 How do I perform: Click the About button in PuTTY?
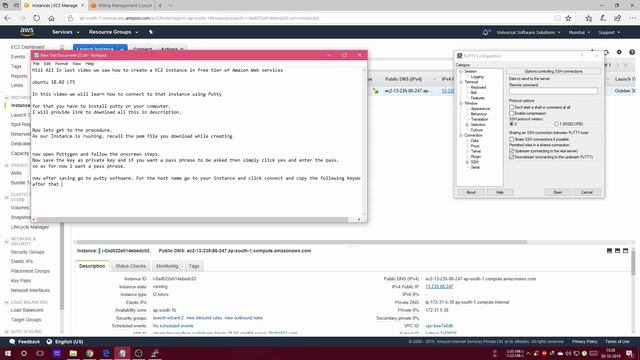tap(471, 192)
